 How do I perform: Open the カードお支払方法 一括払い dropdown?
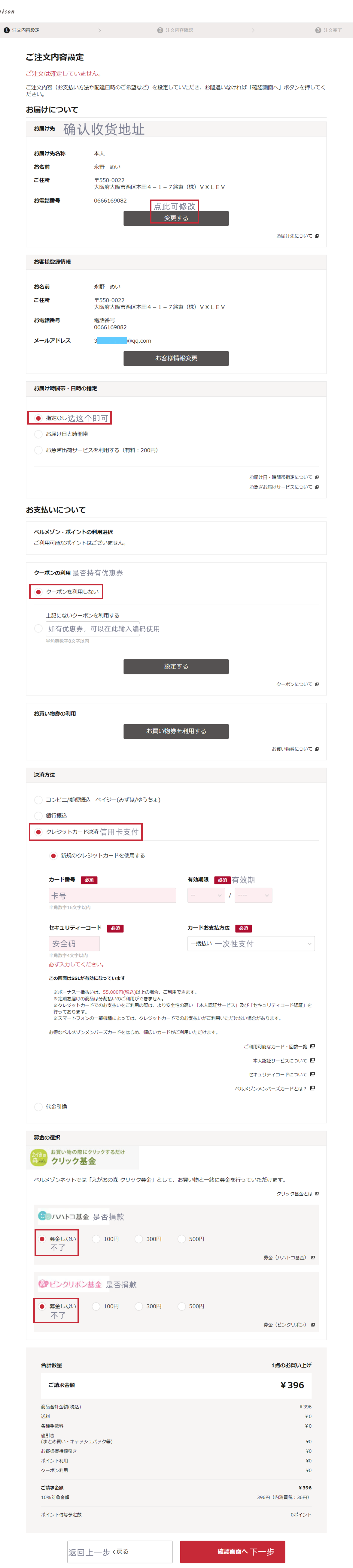pyautogui.click(x=251, y=944)
